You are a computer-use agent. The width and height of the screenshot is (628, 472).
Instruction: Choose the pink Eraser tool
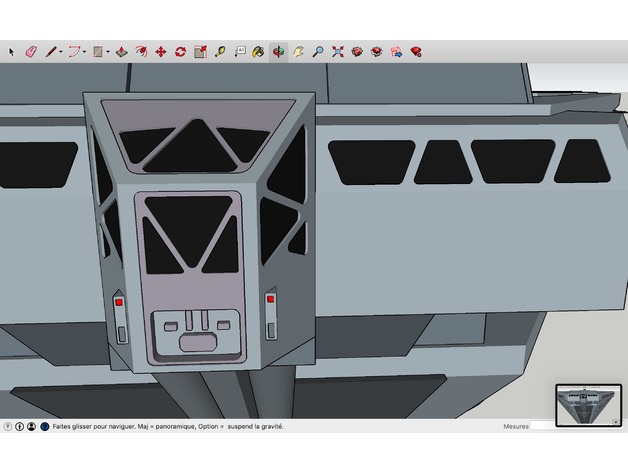[x=31, y=51]
